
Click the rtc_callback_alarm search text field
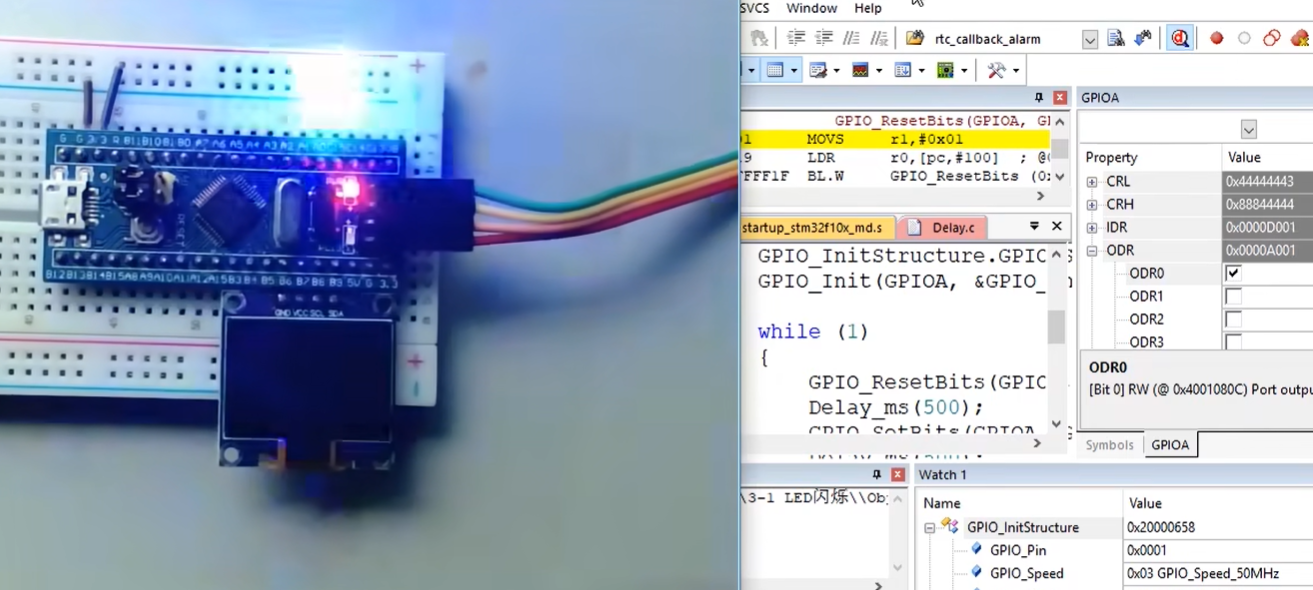click(x=1005, y=39)
